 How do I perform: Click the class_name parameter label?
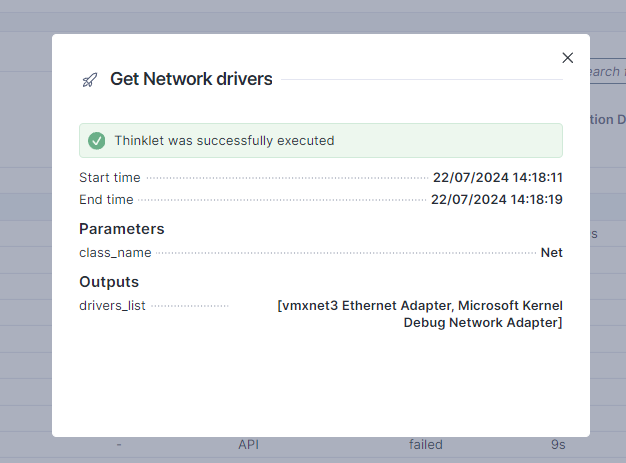point(115,253)
